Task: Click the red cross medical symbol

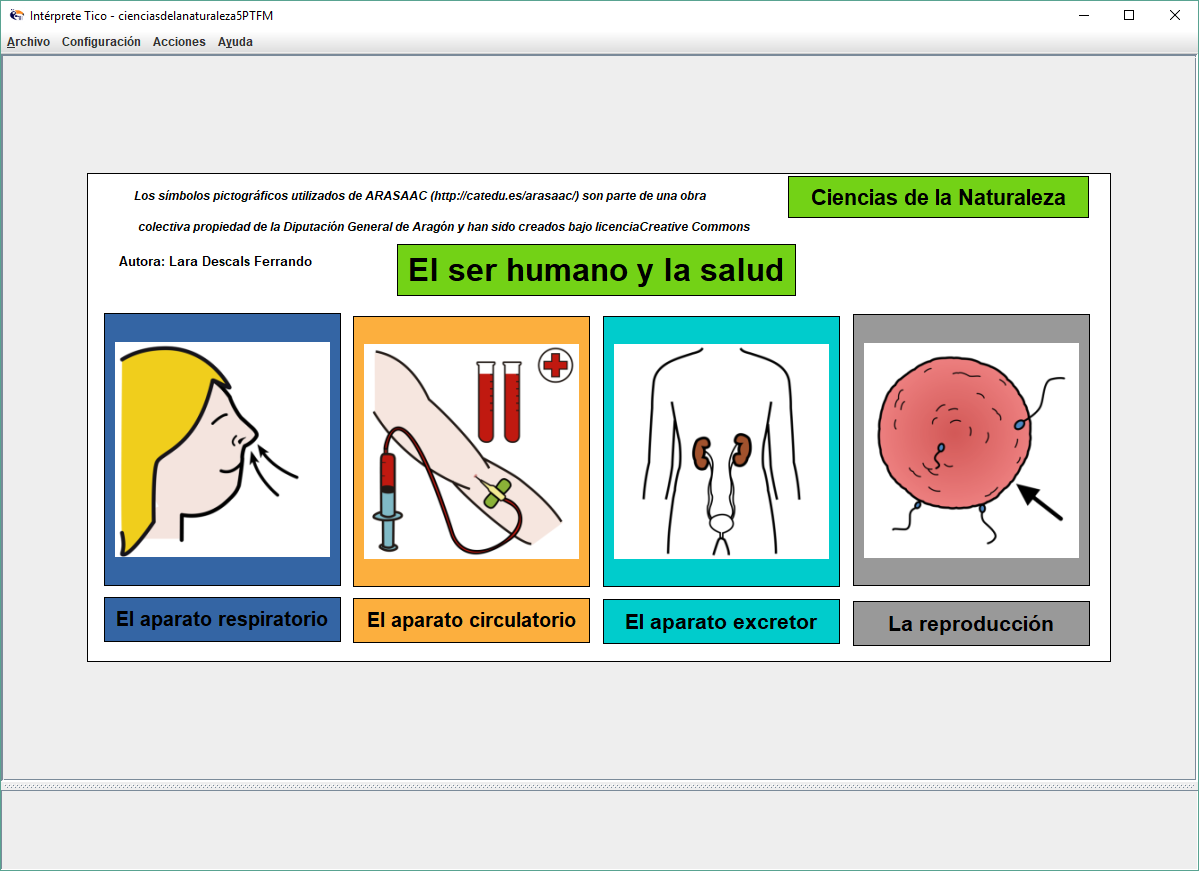Action: pos(555,365)
